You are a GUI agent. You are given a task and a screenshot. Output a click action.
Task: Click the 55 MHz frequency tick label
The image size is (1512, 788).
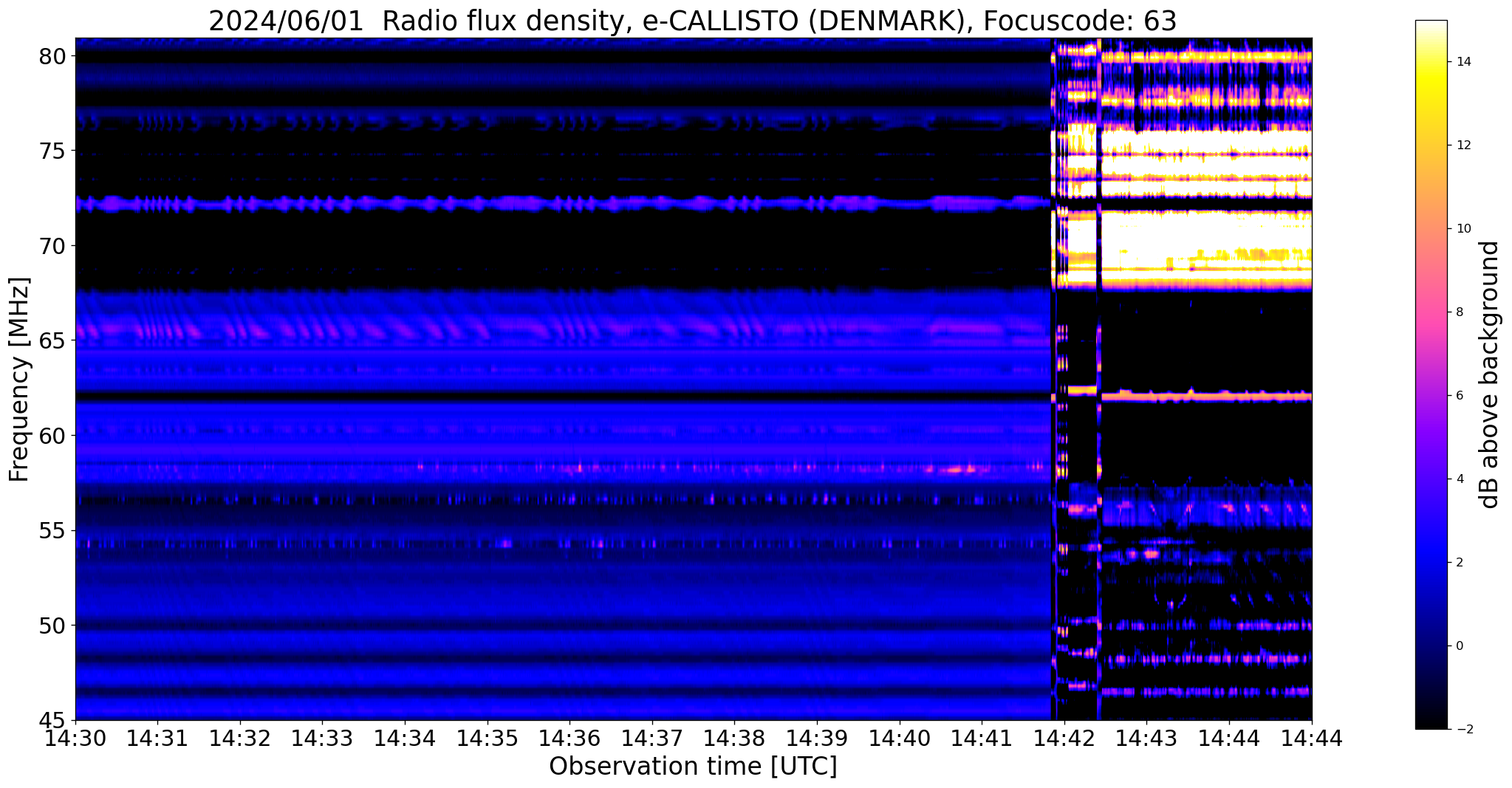(x=52, y=531)
